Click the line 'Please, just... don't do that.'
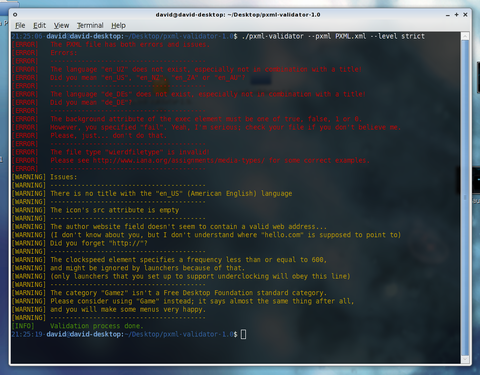The height and width of the screenshot is (375, 480). coord(108,135)
